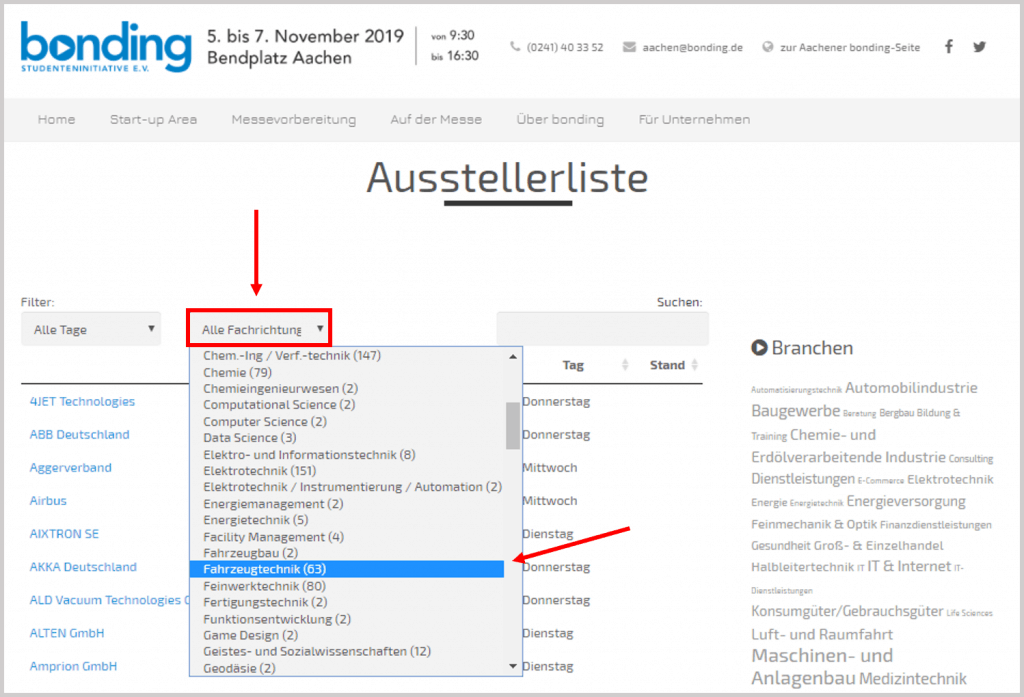Open the Amprion GmbH exhibitor link
1024x697 pixels.
pyautogui.click(x=73, y=666)
